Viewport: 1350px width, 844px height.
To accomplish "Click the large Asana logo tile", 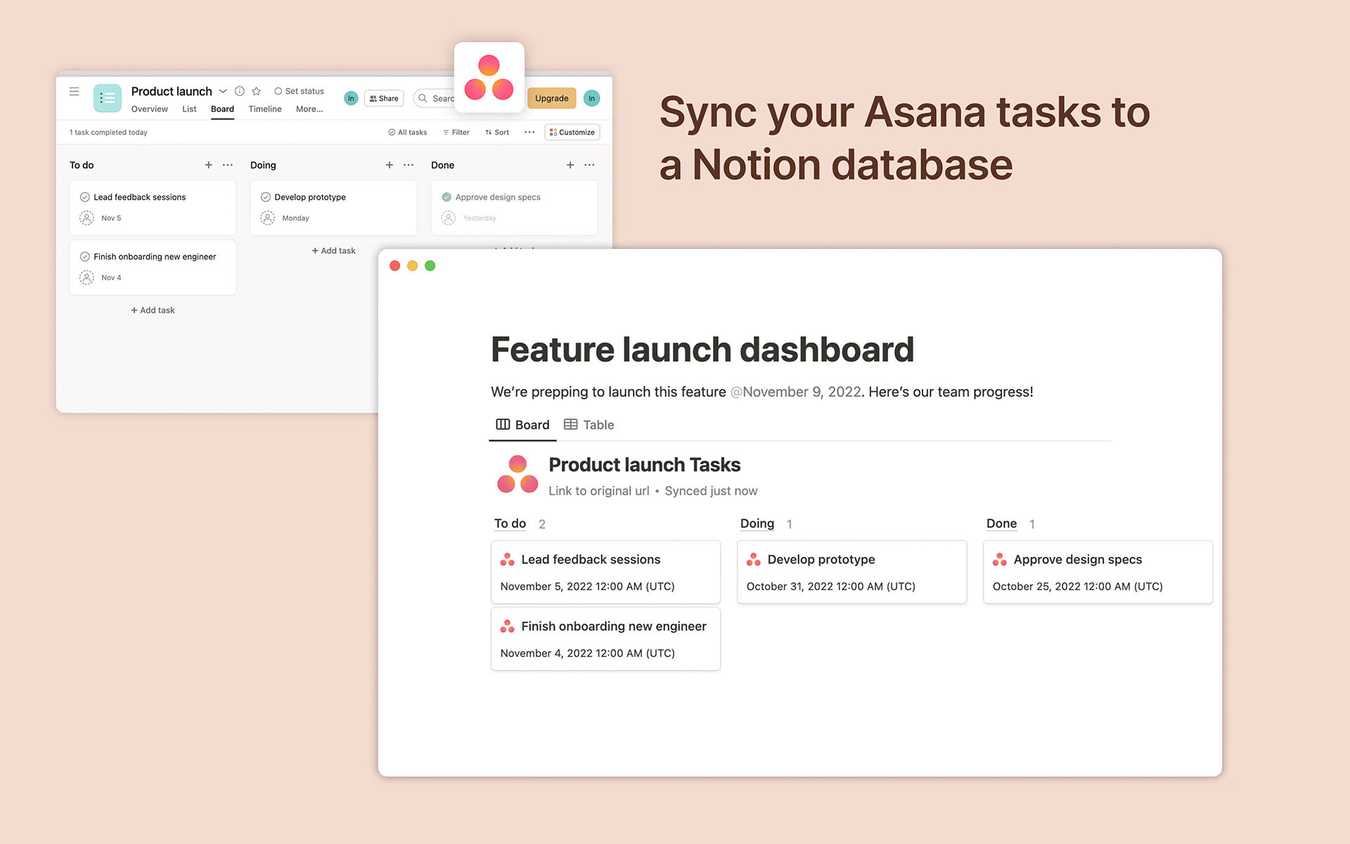I will pyautogui.click(x=489, y=77).
